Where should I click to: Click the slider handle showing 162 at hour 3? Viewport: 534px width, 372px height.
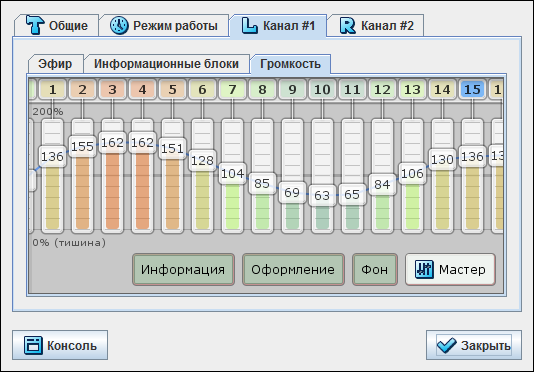(x=112, y=142)
